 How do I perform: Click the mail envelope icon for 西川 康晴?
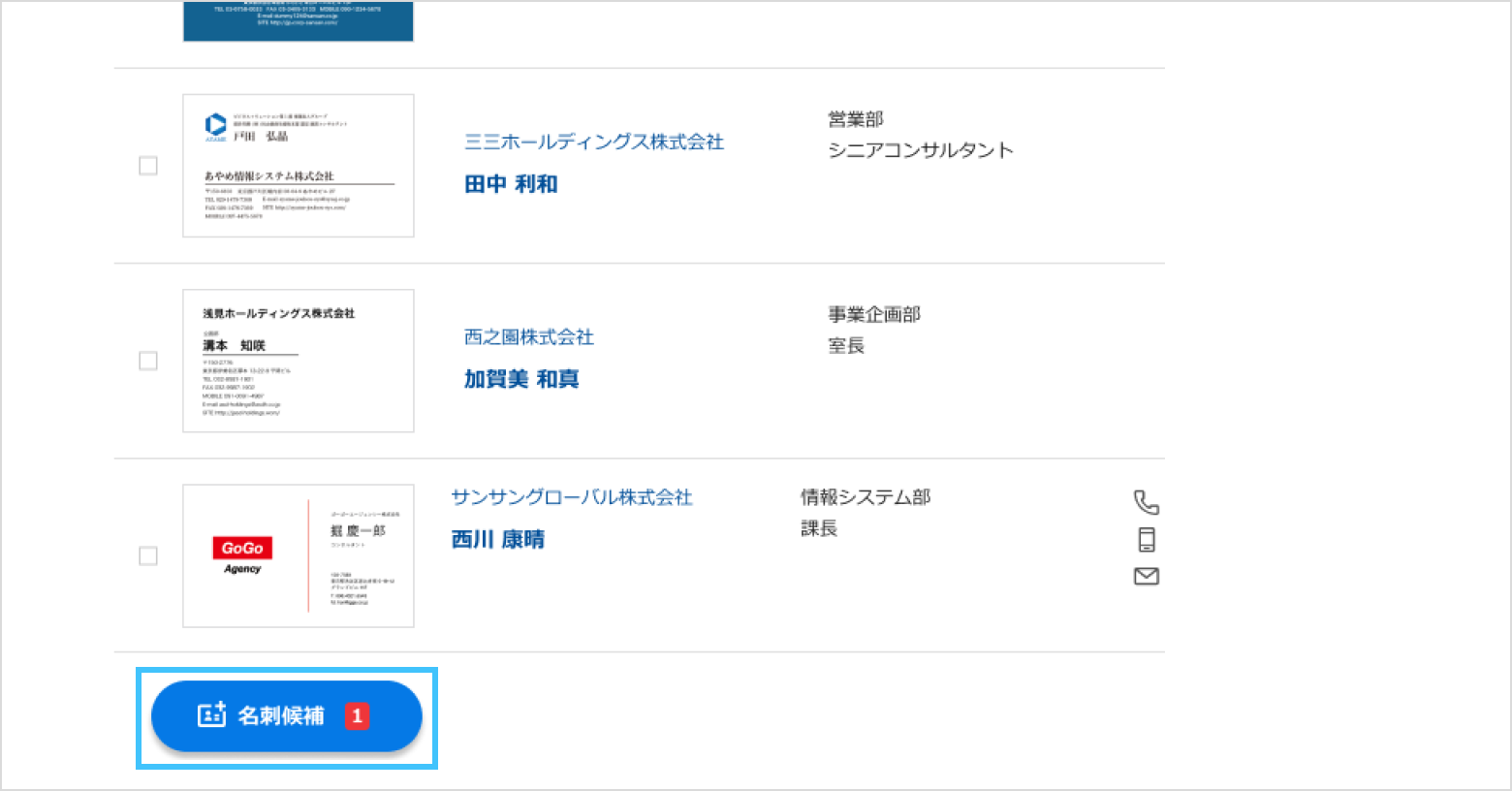(x=1147, y=577)
